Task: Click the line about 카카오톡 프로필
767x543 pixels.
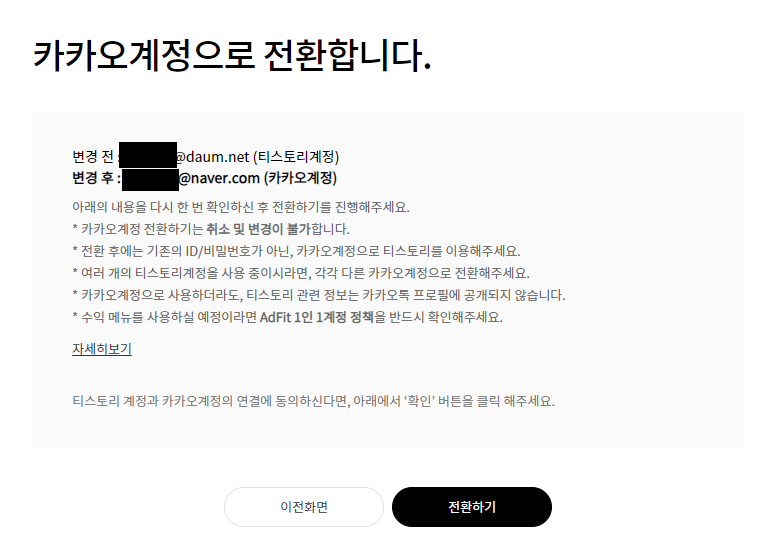Action: 319,295
